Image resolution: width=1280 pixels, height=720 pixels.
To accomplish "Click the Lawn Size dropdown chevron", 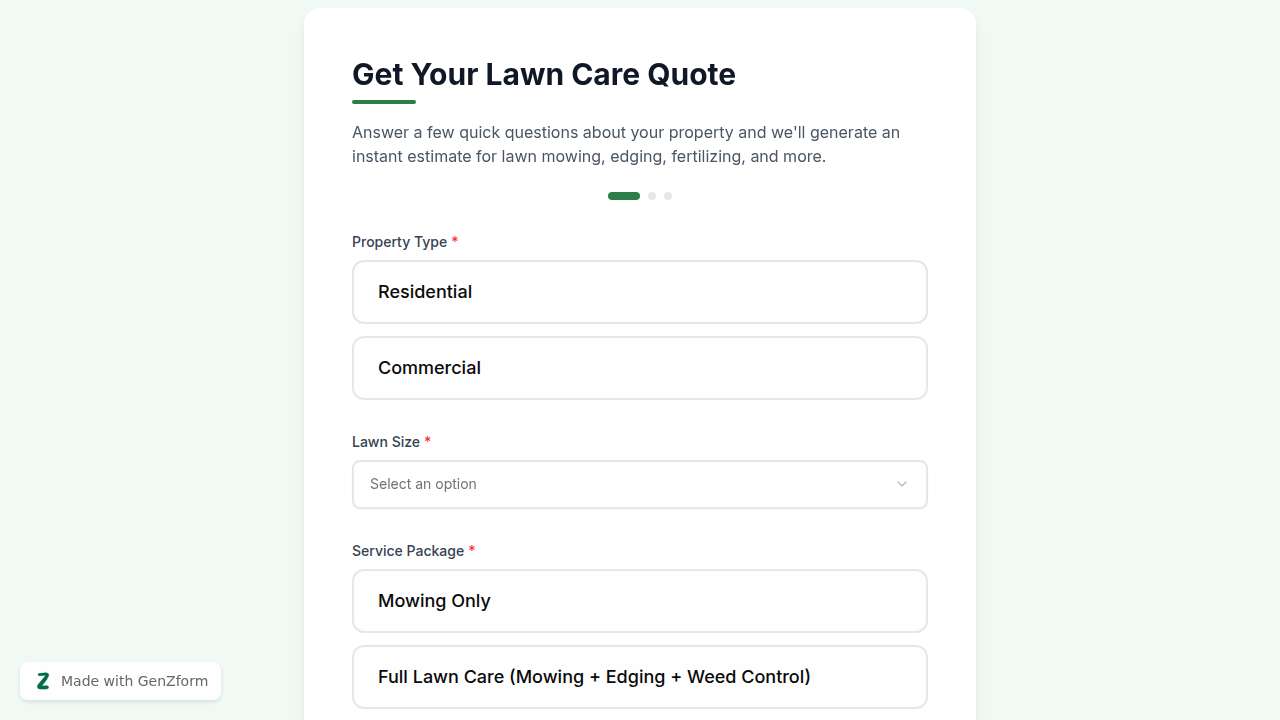I will [901, 484].
